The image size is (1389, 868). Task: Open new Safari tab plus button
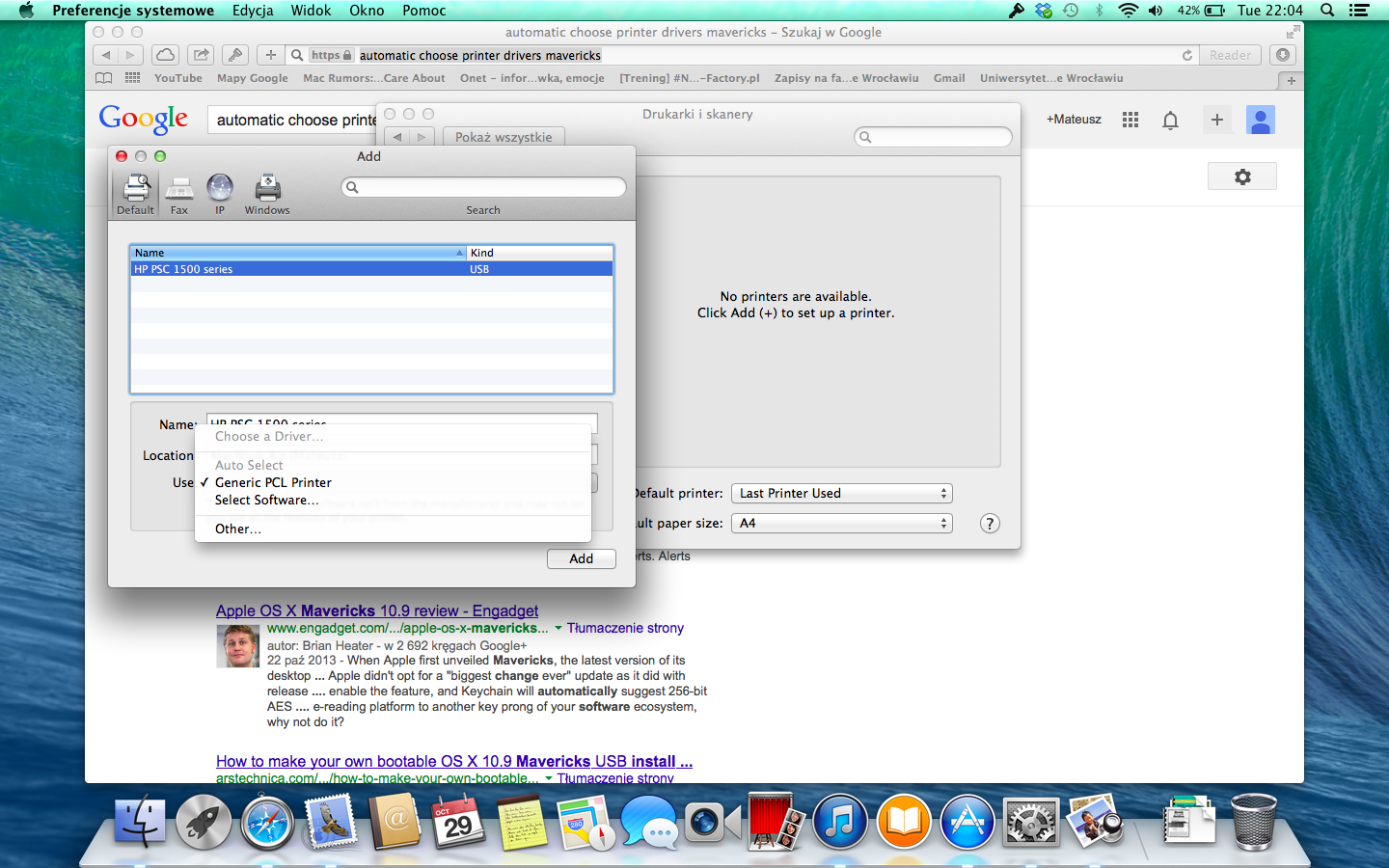pyautogui.click(x=1291, y=80)
